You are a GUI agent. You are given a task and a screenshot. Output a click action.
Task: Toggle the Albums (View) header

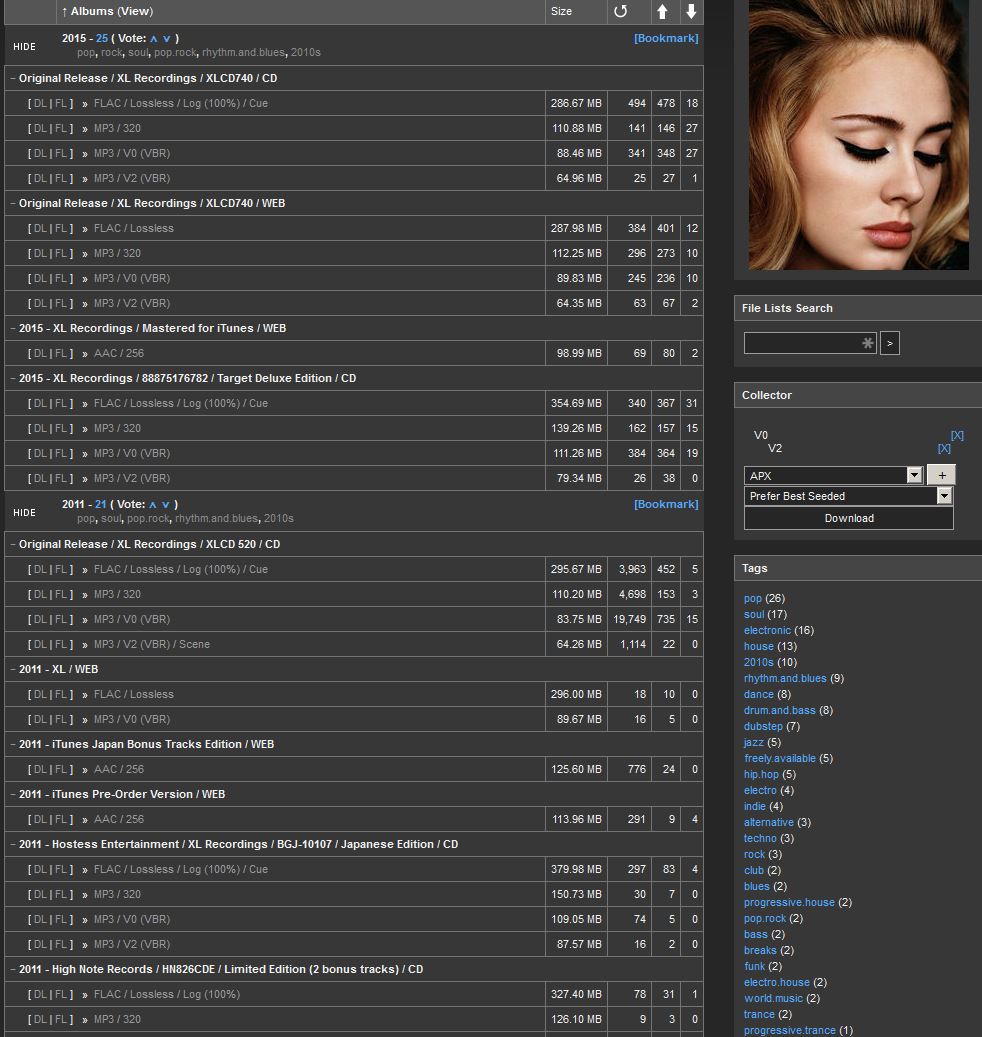click(x=107, y=11)
